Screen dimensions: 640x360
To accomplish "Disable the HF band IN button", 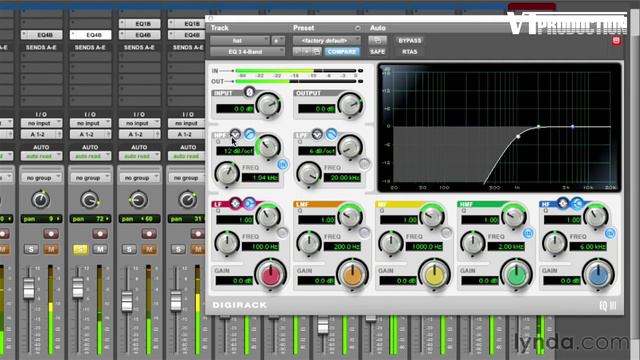I will click(610, 233).
